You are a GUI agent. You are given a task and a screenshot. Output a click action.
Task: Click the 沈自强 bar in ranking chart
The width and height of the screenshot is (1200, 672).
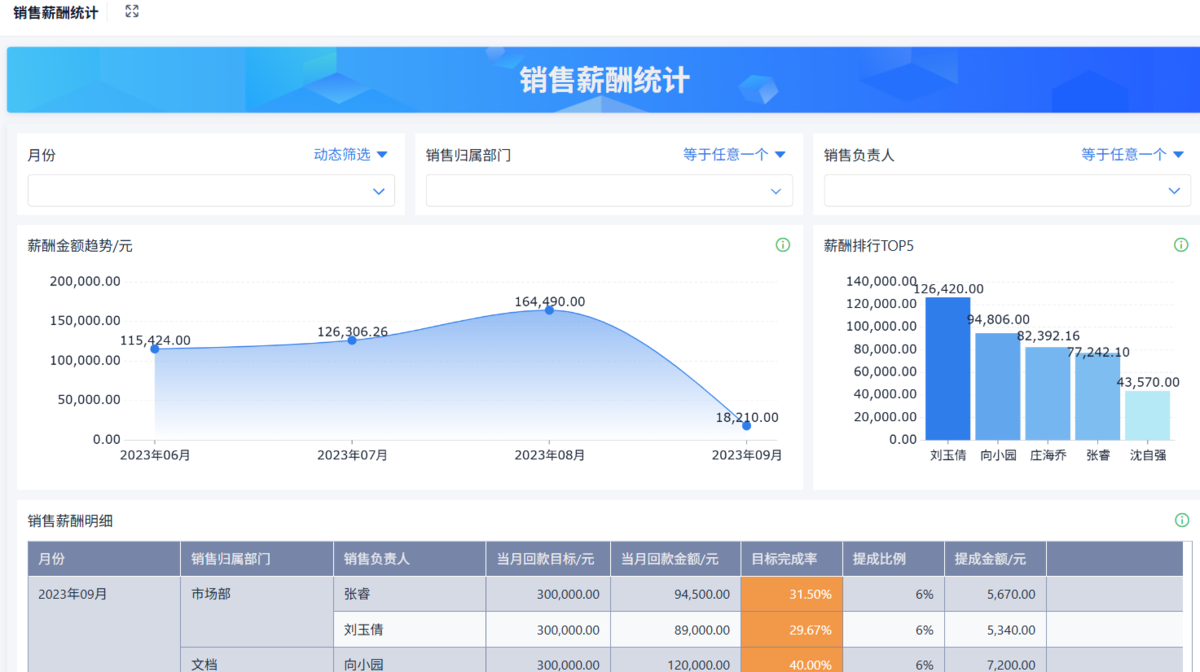click(x=1147, y=416)
